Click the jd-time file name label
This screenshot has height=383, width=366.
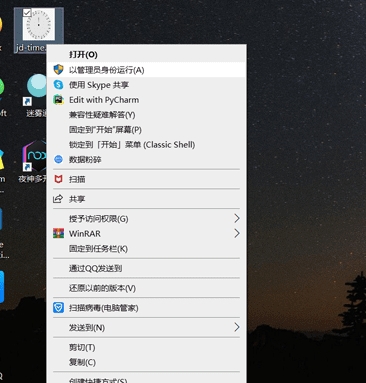pyautogui.click(x=31, y=48)
